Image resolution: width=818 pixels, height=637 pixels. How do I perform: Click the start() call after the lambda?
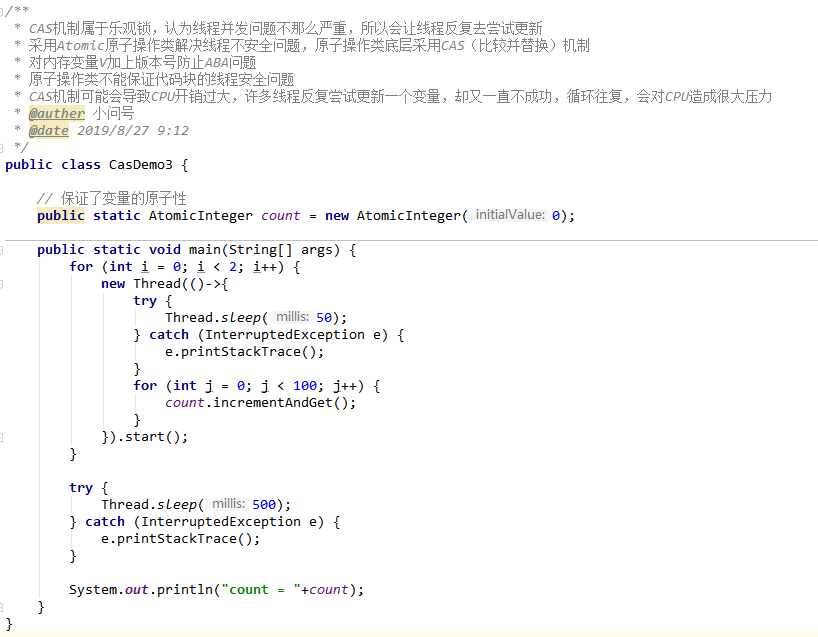[x=153, y=437]
